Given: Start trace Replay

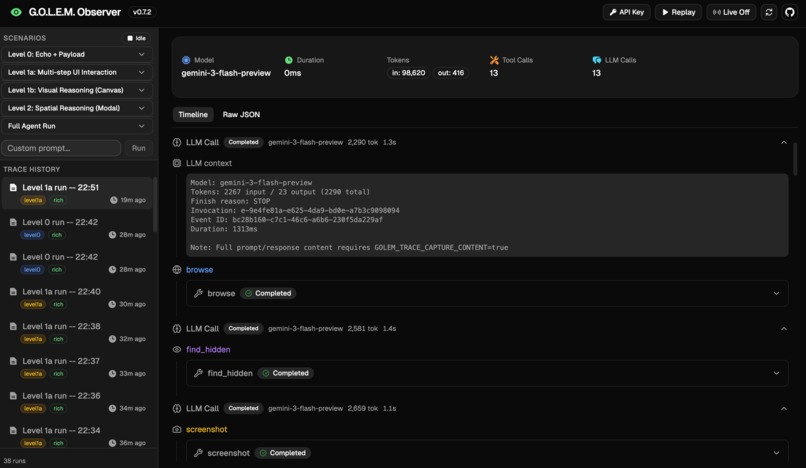Looking at the screenshot, I should (678, 12).
